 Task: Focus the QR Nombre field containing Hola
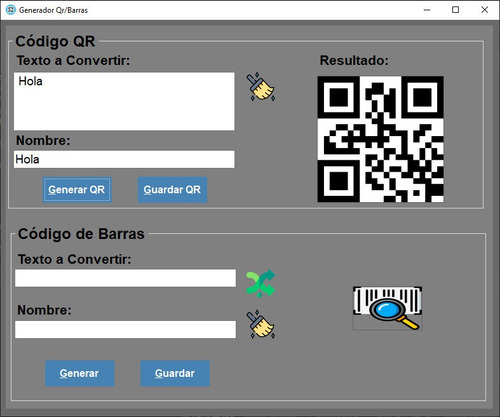tap(124, 159)
